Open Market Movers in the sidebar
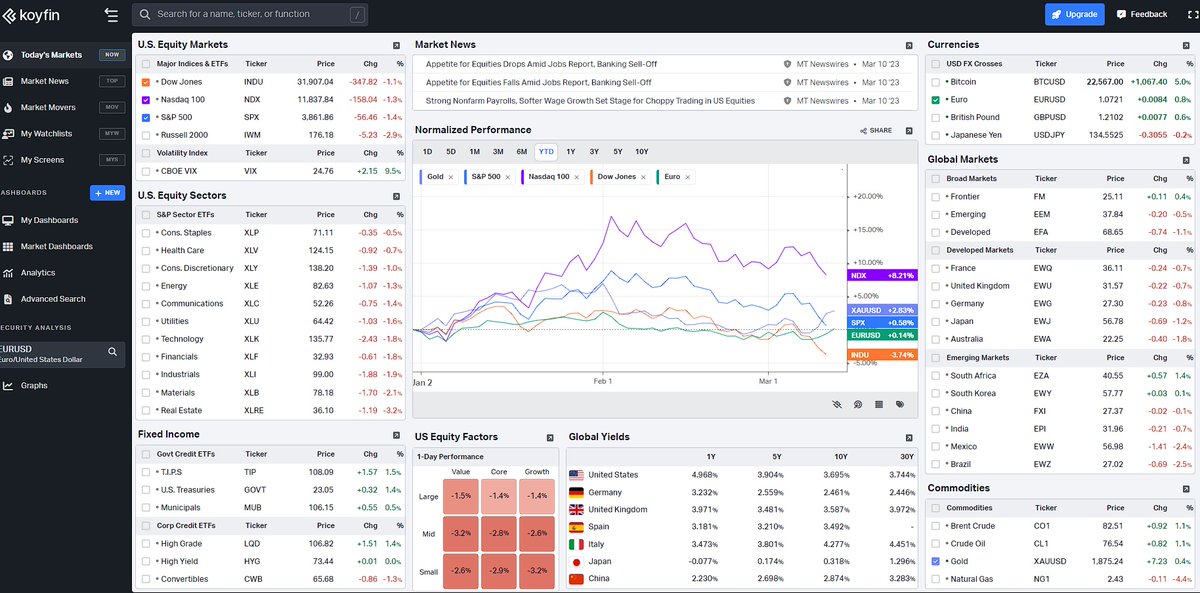1200x593 pixels. pos(64,107)
